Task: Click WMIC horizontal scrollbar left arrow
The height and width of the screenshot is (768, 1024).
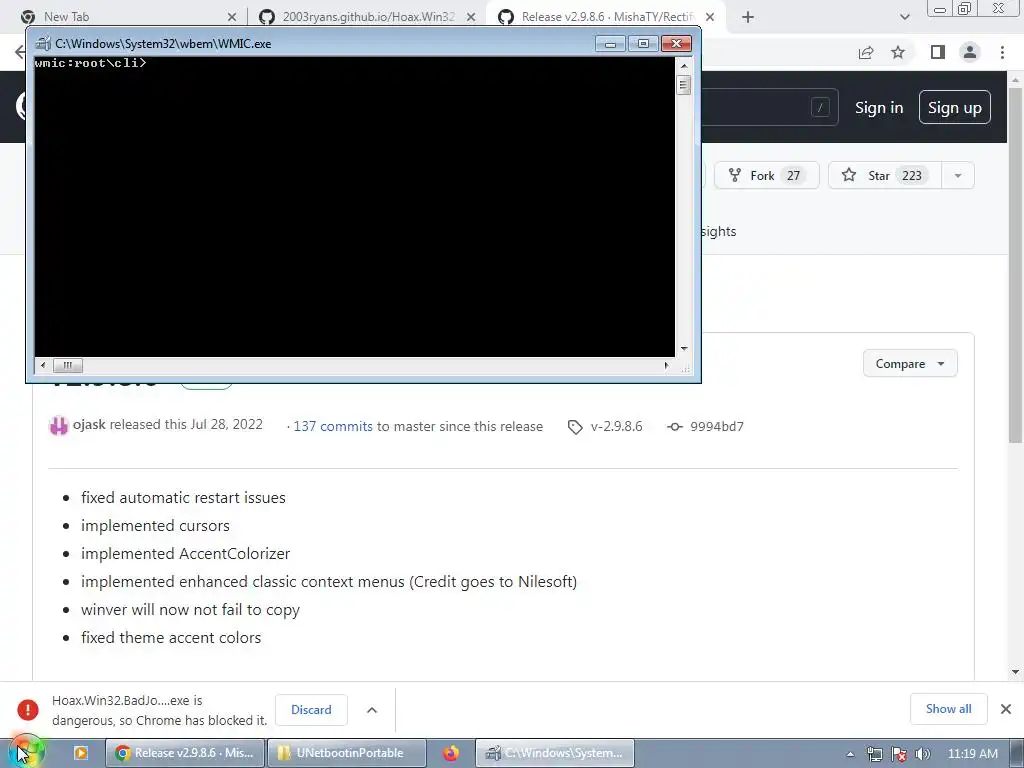Action: click(42, 365)
